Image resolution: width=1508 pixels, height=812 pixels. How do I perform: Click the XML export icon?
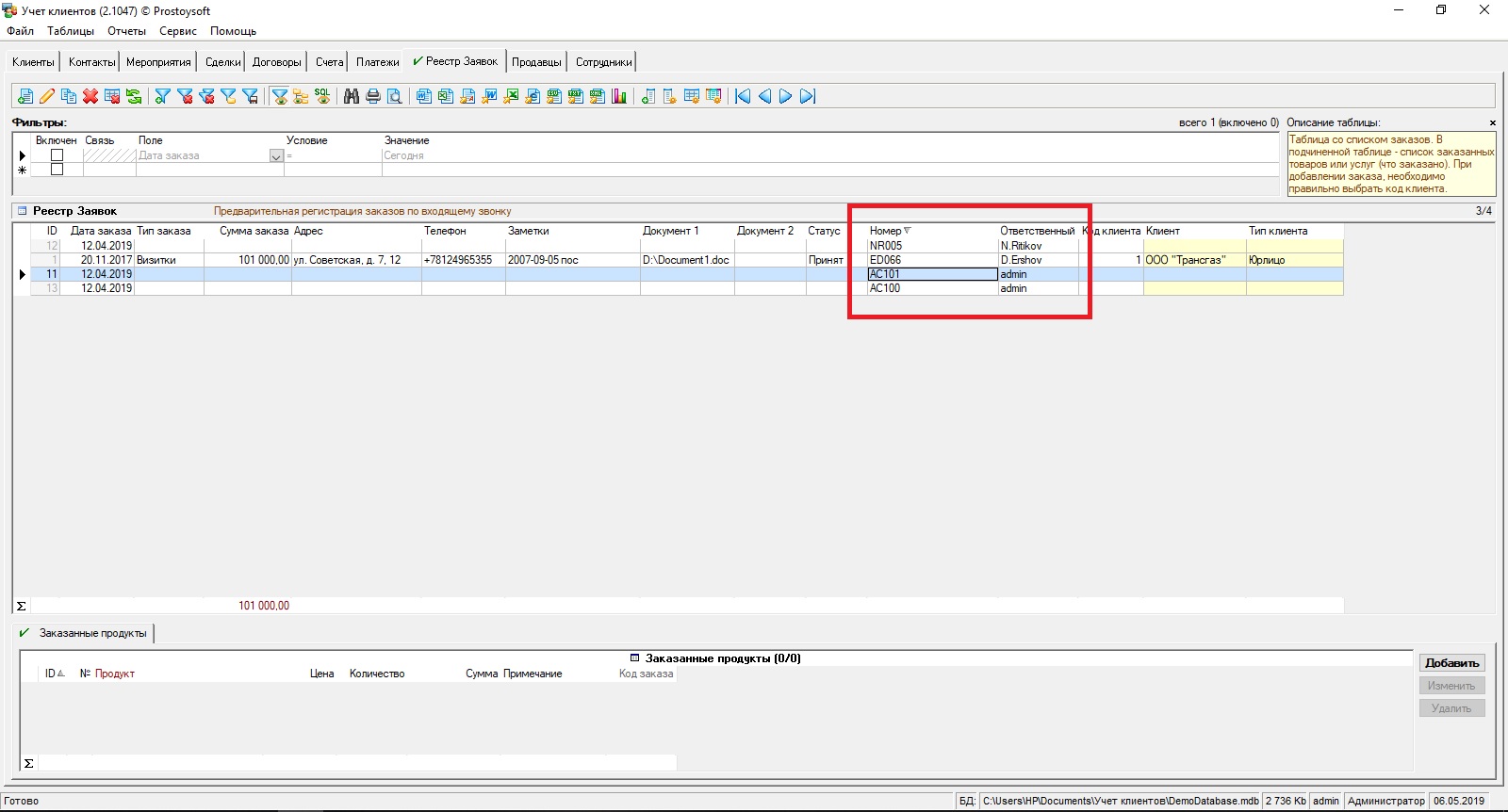tap(598, 96)
